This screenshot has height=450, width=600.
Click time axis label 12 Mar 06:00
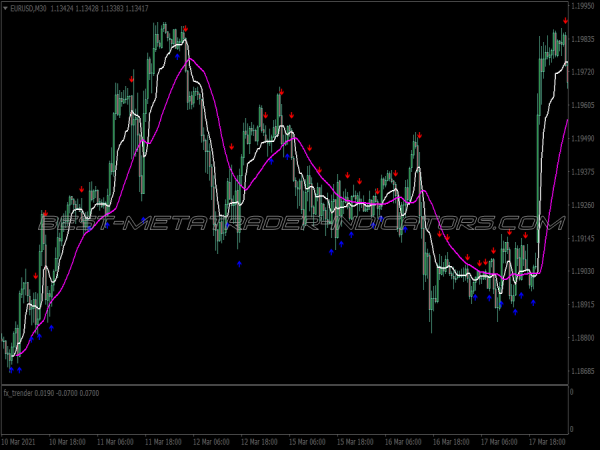[211, 442]
